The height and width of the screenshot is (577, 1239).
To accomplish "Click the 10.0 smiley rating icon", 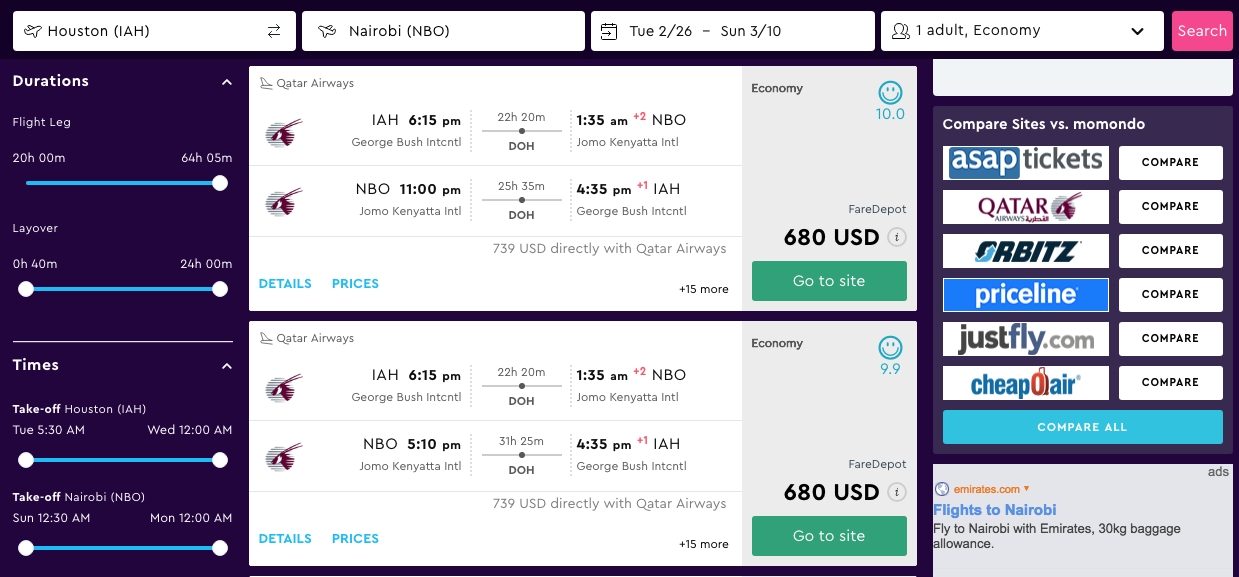I will tap(890, 93).
